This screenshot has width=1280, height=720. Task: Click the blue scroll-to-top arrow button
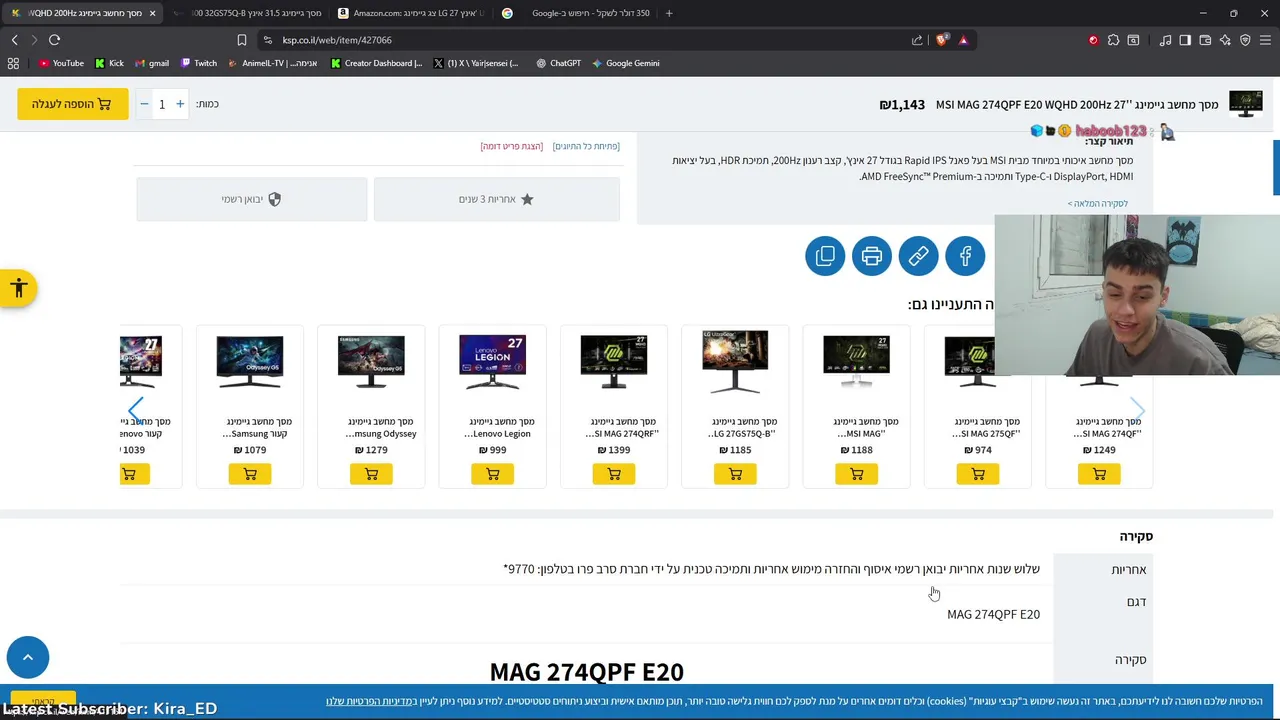pyautogui.click(x=28, y=657)
